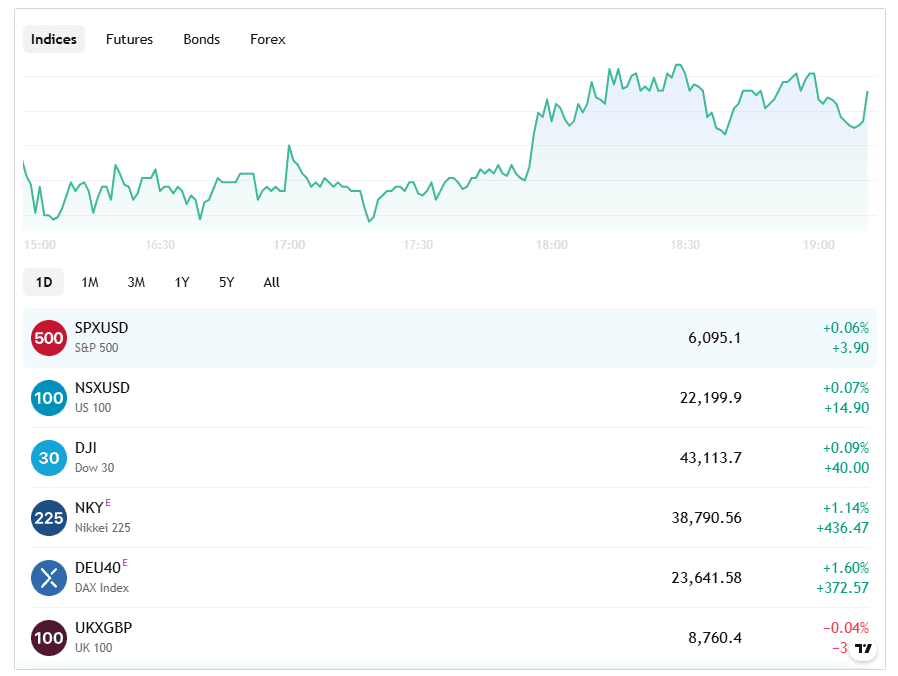Click the 18:00 time axis label

coord(552,245)
